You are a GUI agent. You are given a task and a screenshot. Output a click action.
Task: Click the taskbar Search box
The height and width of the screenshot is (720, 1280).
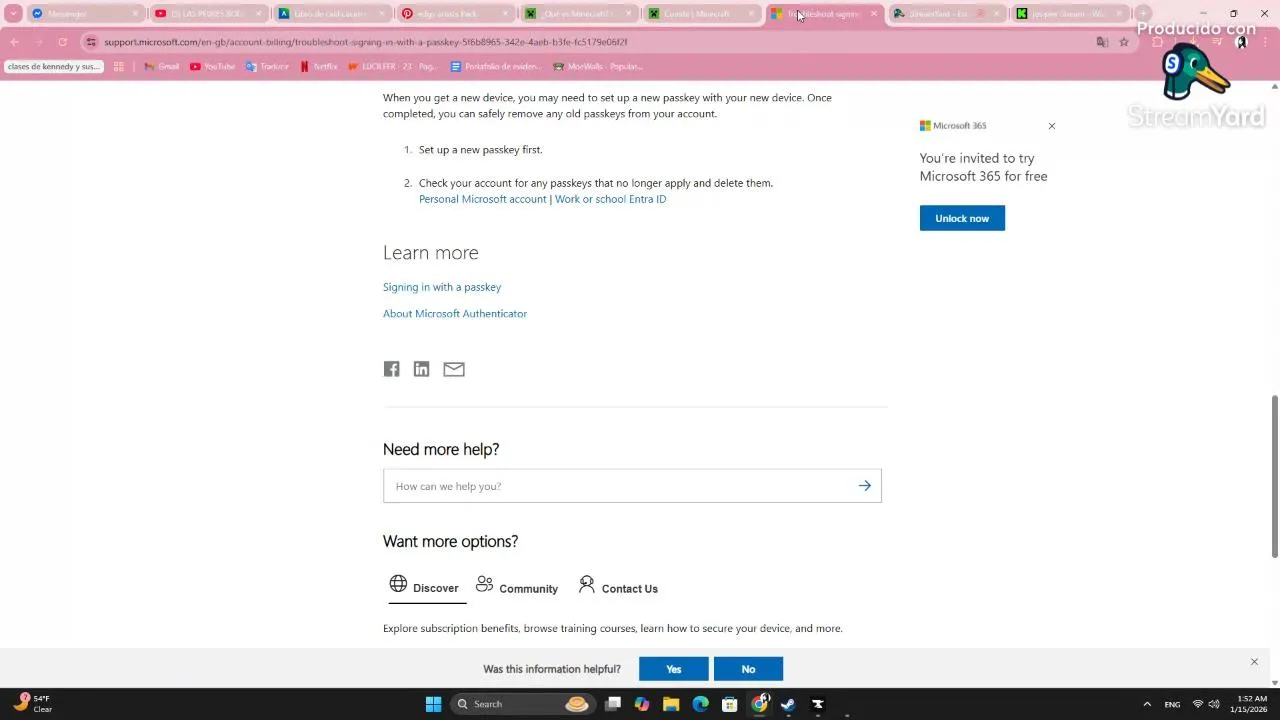[521, 704]
